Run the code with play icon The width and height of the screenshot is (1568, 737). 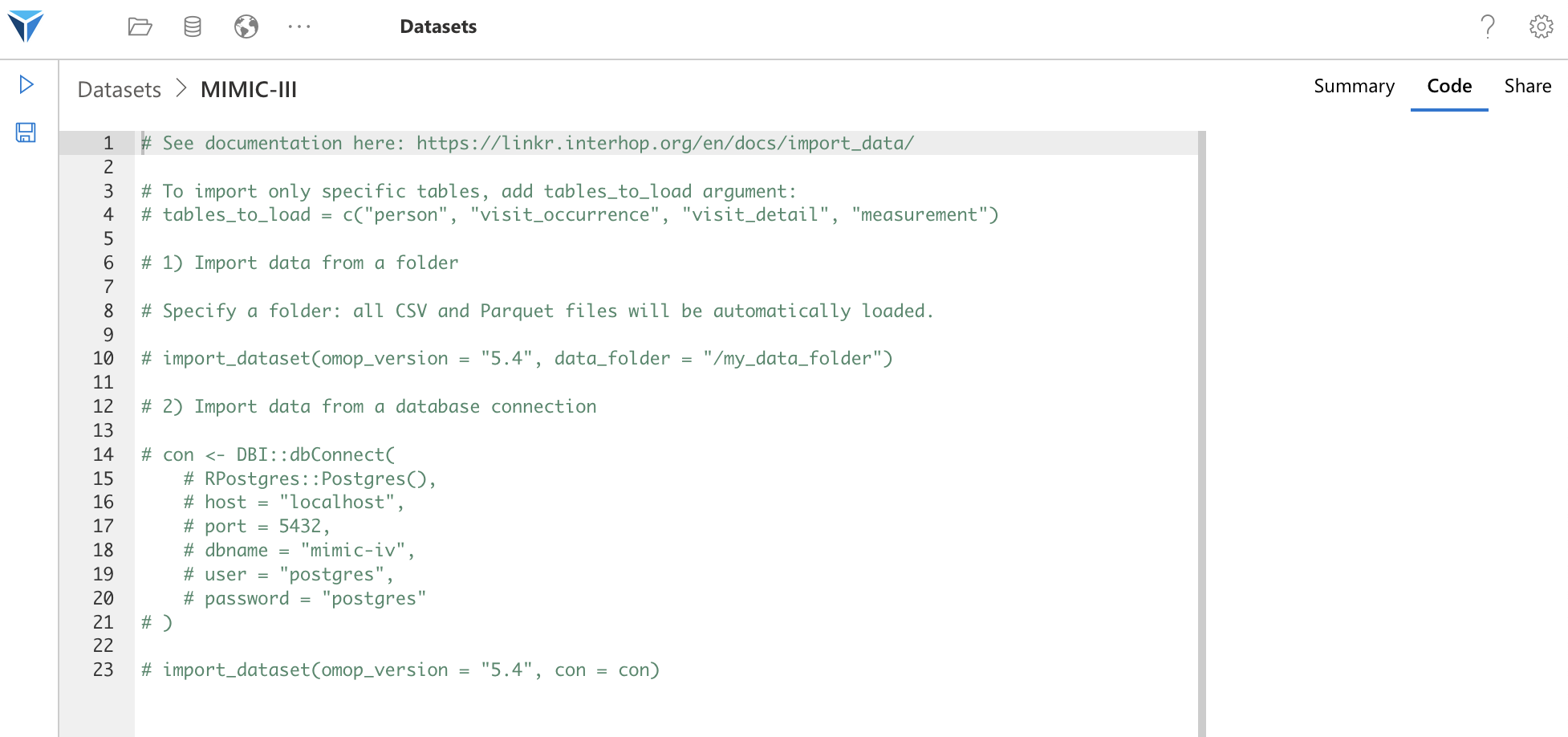[26, 84]
